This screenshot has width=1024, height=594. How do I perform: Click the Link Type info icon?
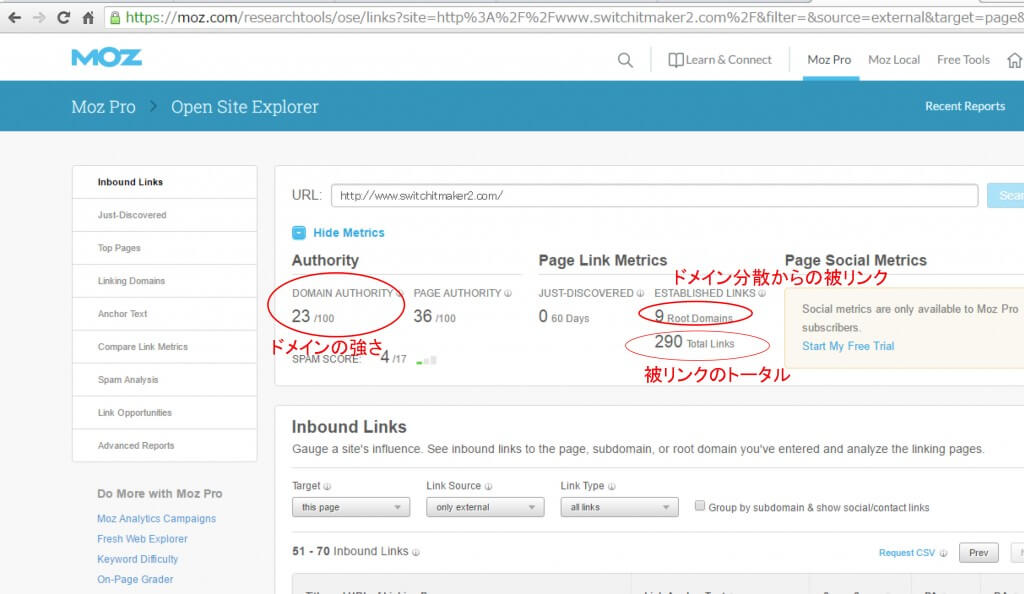point(611,486)
